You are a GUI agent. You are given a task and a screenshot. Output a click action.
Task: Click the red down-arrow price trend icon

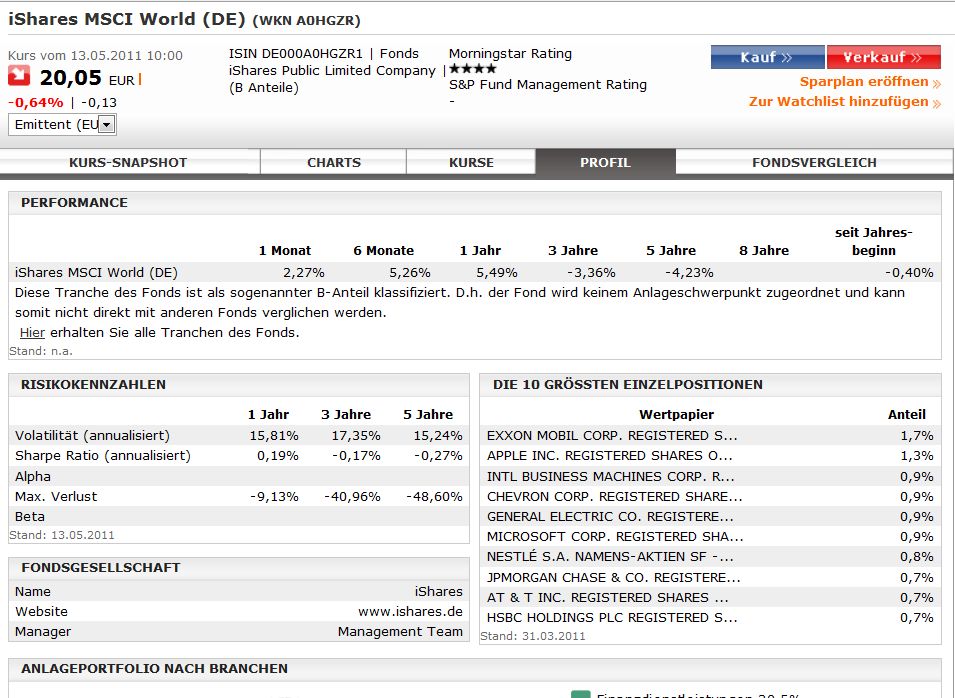coord(19,76)
